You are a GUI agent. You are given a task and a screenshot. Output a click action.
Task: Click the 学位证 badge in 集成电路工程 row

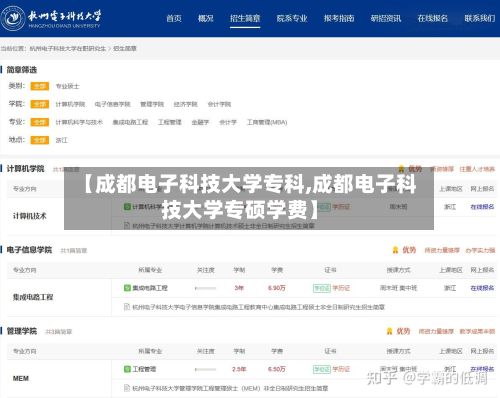[322, 288]
